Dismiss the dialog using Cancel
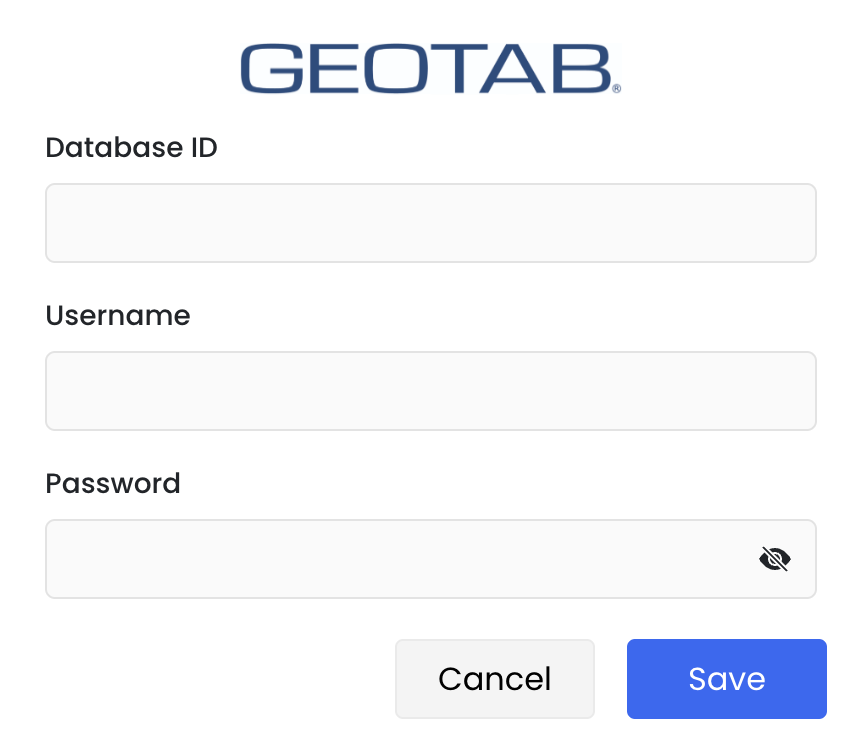The image size is (860, 754). 495,679
